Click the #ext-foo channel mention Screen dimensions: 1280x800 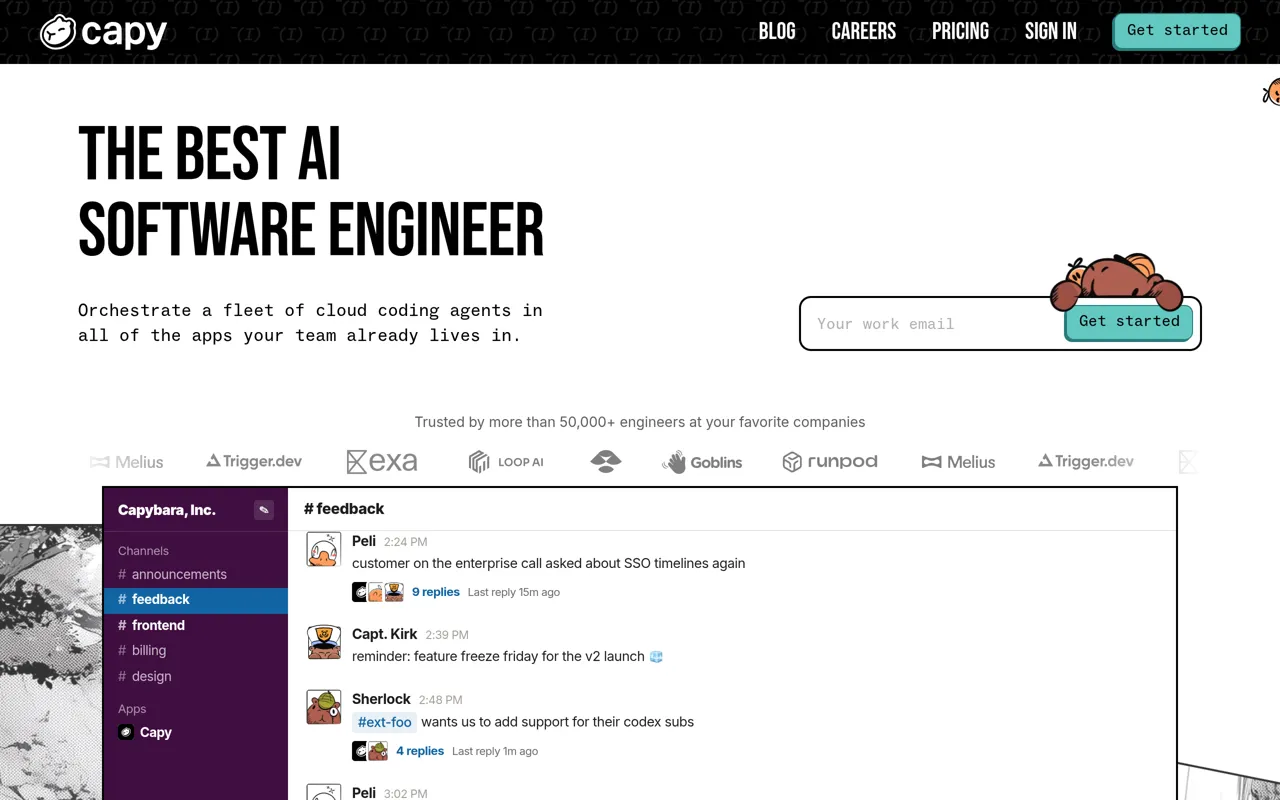(x=385, y=722)
